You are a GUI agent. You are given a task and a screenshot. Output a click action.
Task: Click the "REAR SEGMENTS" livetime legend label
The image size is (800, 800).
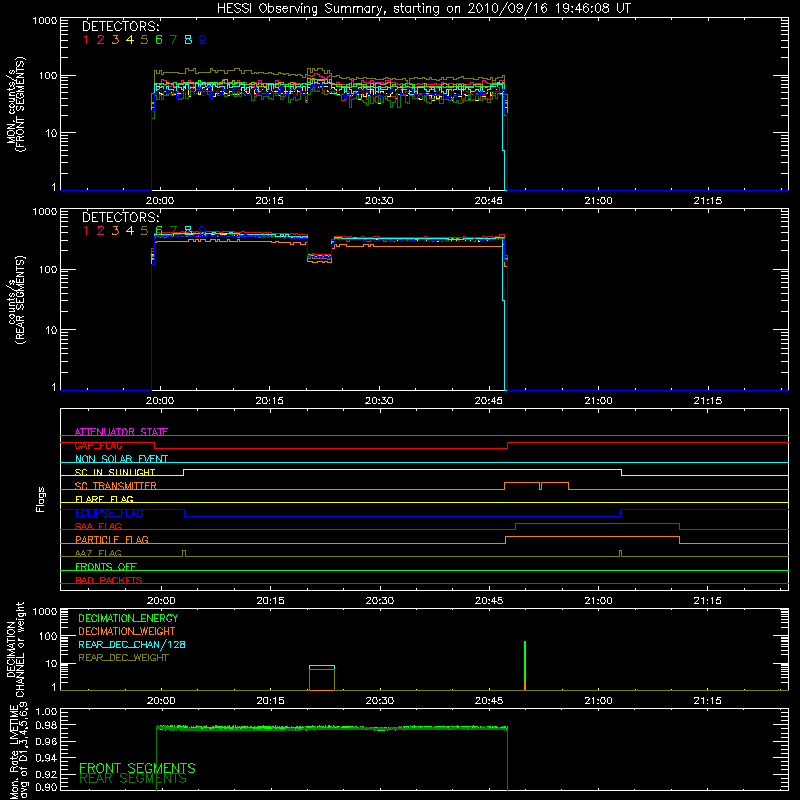point(133,779)
